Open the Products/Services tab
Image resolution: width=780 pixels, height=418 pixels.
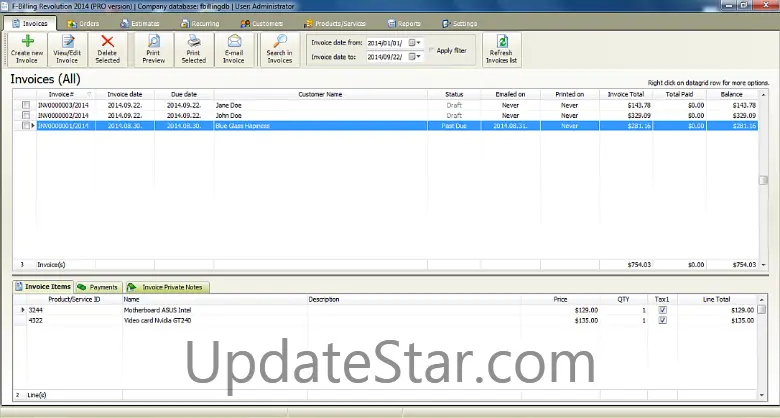point(335,23)
